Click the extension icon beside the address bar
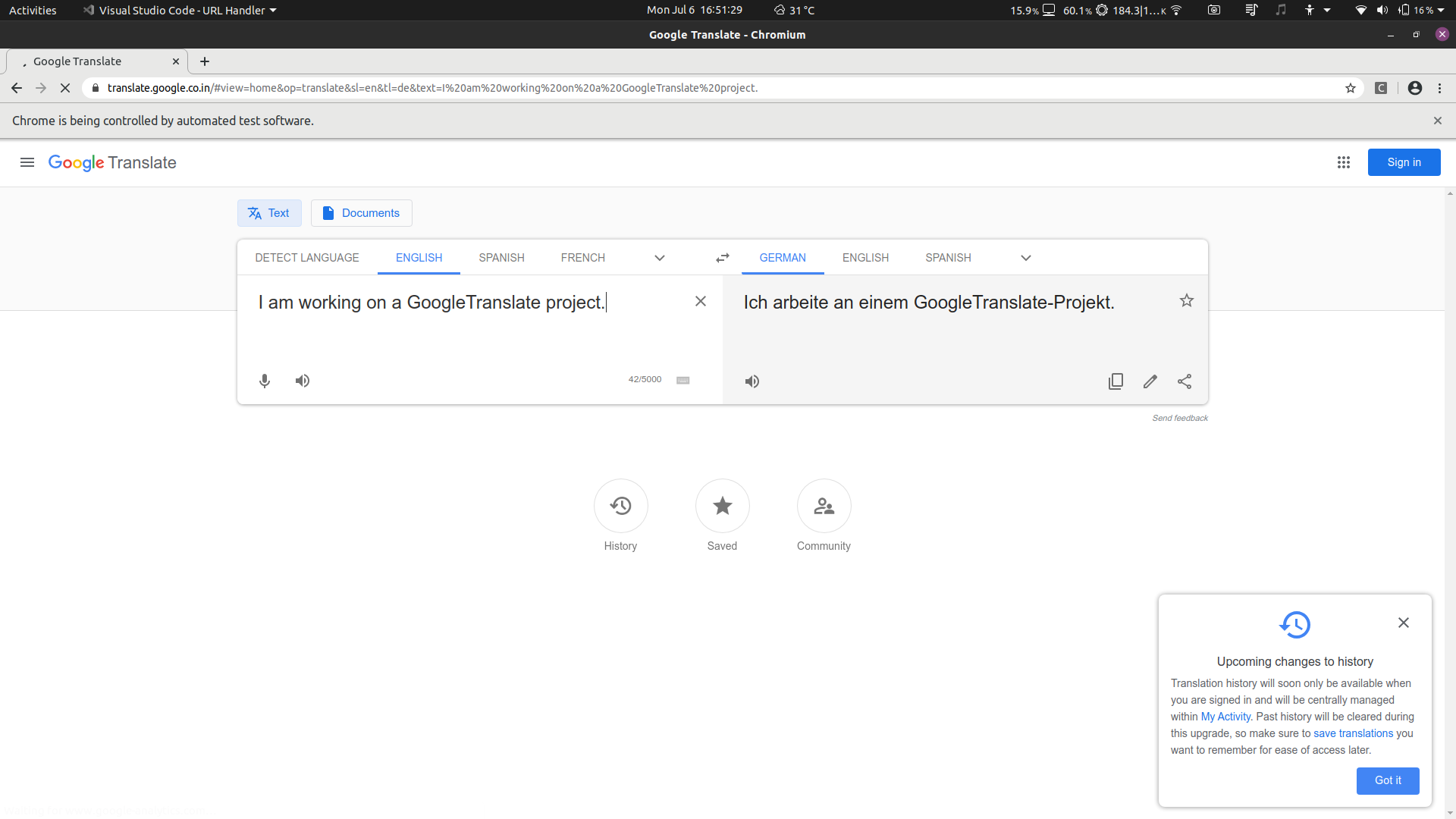 [x=1382, y=88]
